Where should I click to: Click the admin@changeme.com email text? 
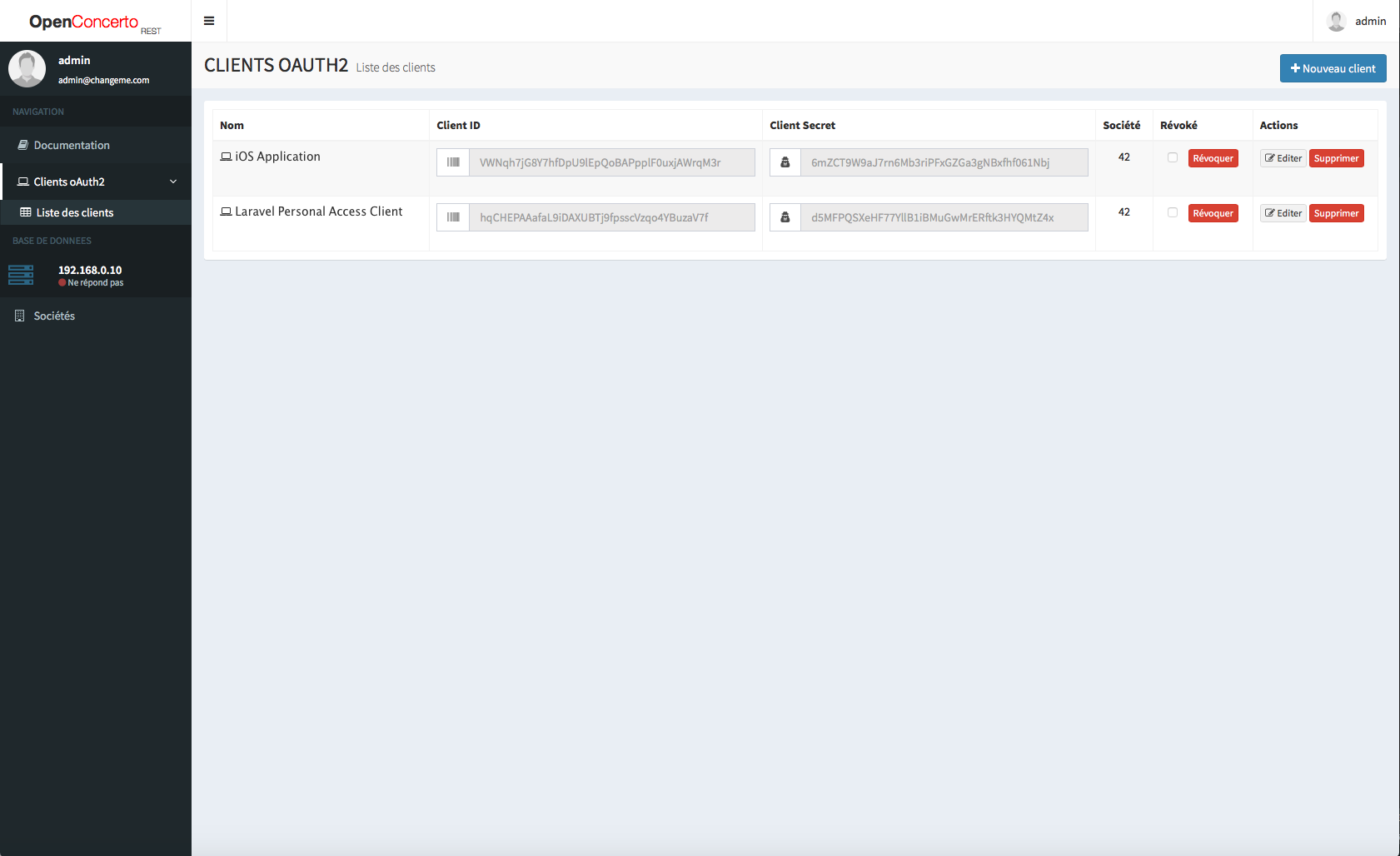(x=104, y=81)
